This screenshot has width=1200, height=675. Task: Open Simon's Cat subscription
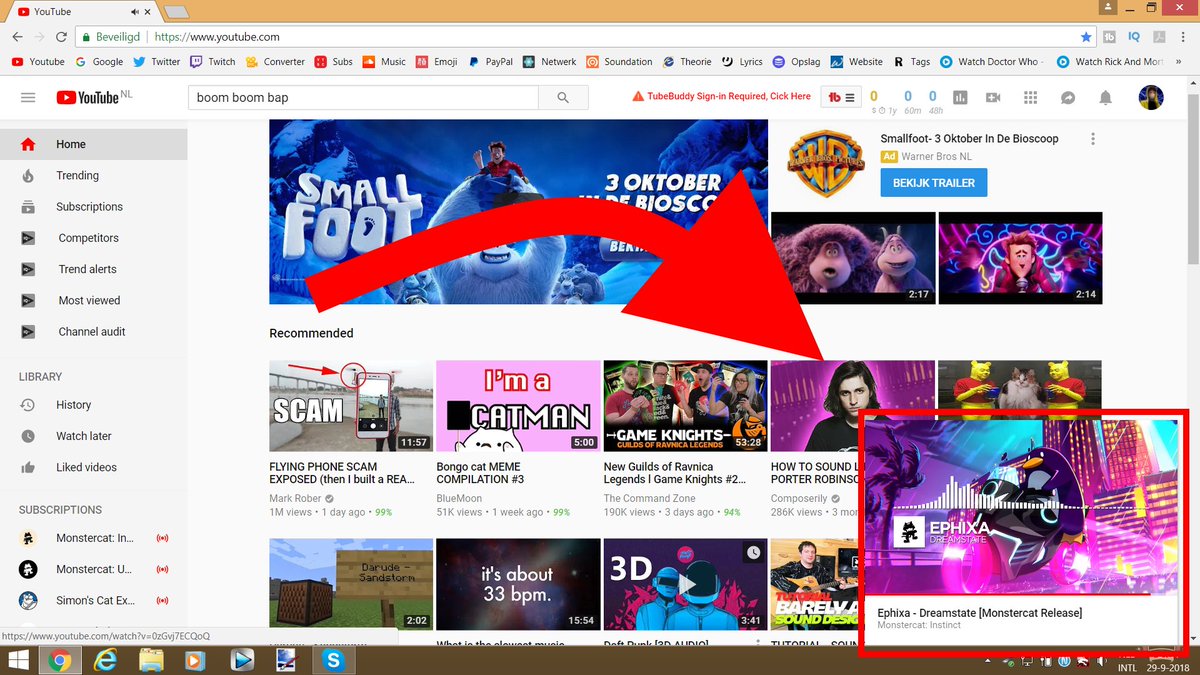click(93, 600)
